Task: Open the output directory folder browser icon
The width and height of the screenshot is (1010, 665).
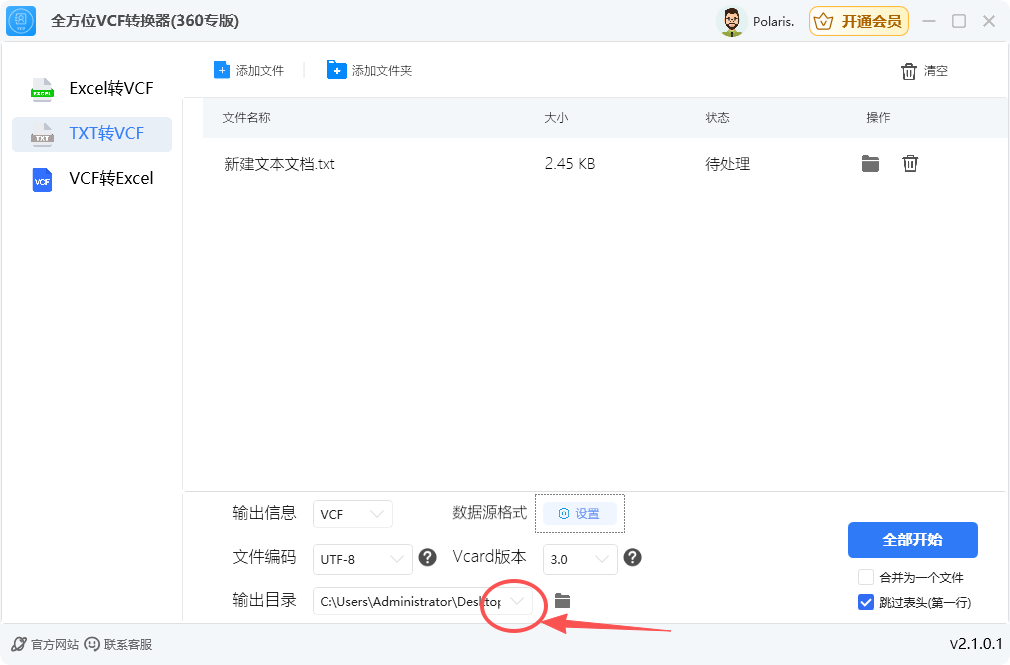Action: [x=561, y=601]
